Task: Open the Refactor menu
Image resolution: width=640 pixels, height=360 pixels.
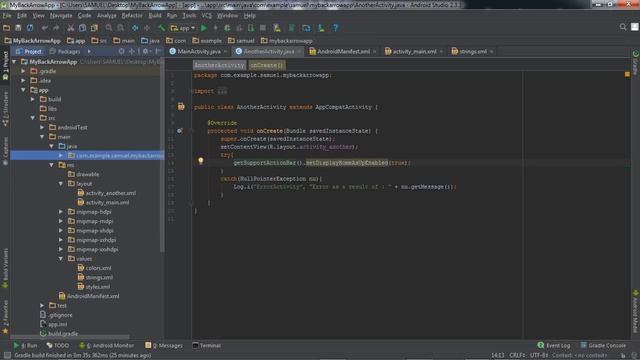Action: click(132, 16)
